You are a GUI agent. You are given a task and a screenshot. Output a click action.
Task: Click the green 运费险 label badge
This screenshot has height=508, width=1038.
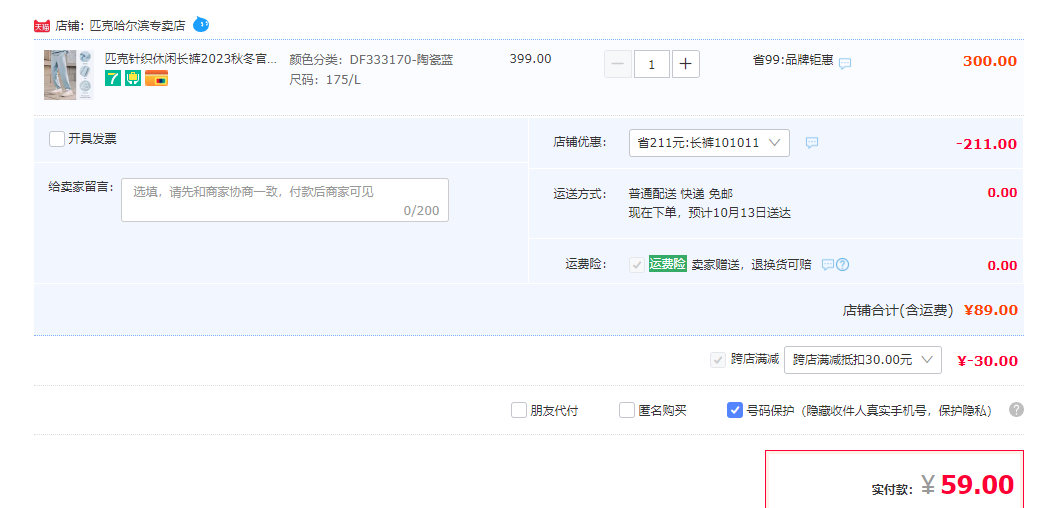click(667, 264)
